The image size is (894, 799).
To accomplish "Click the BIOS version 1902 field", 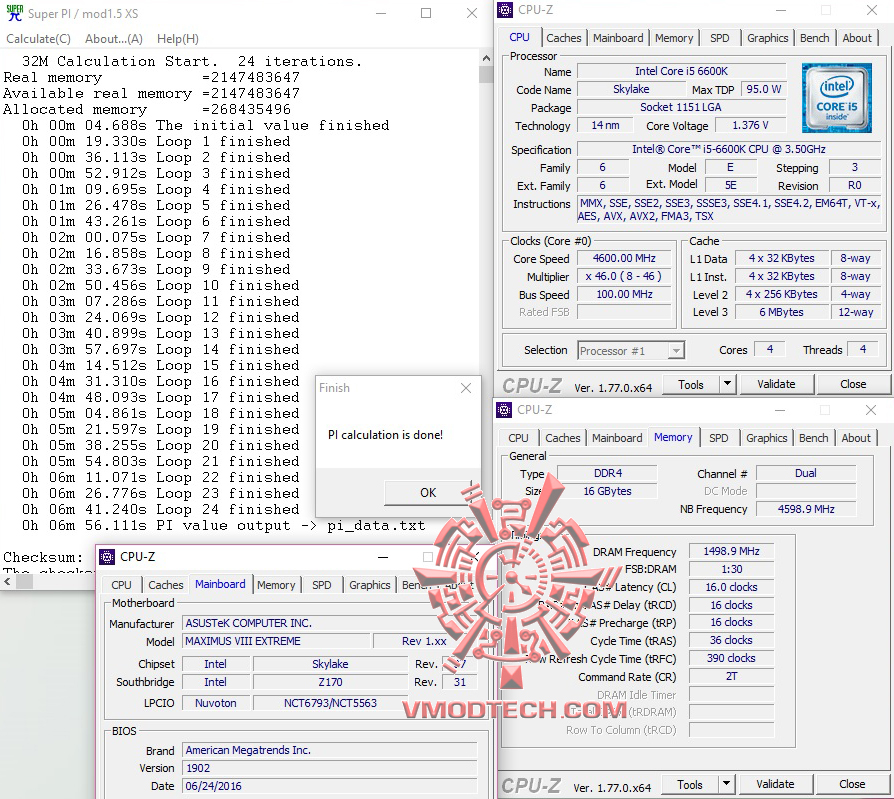I will tap(330, 768).
